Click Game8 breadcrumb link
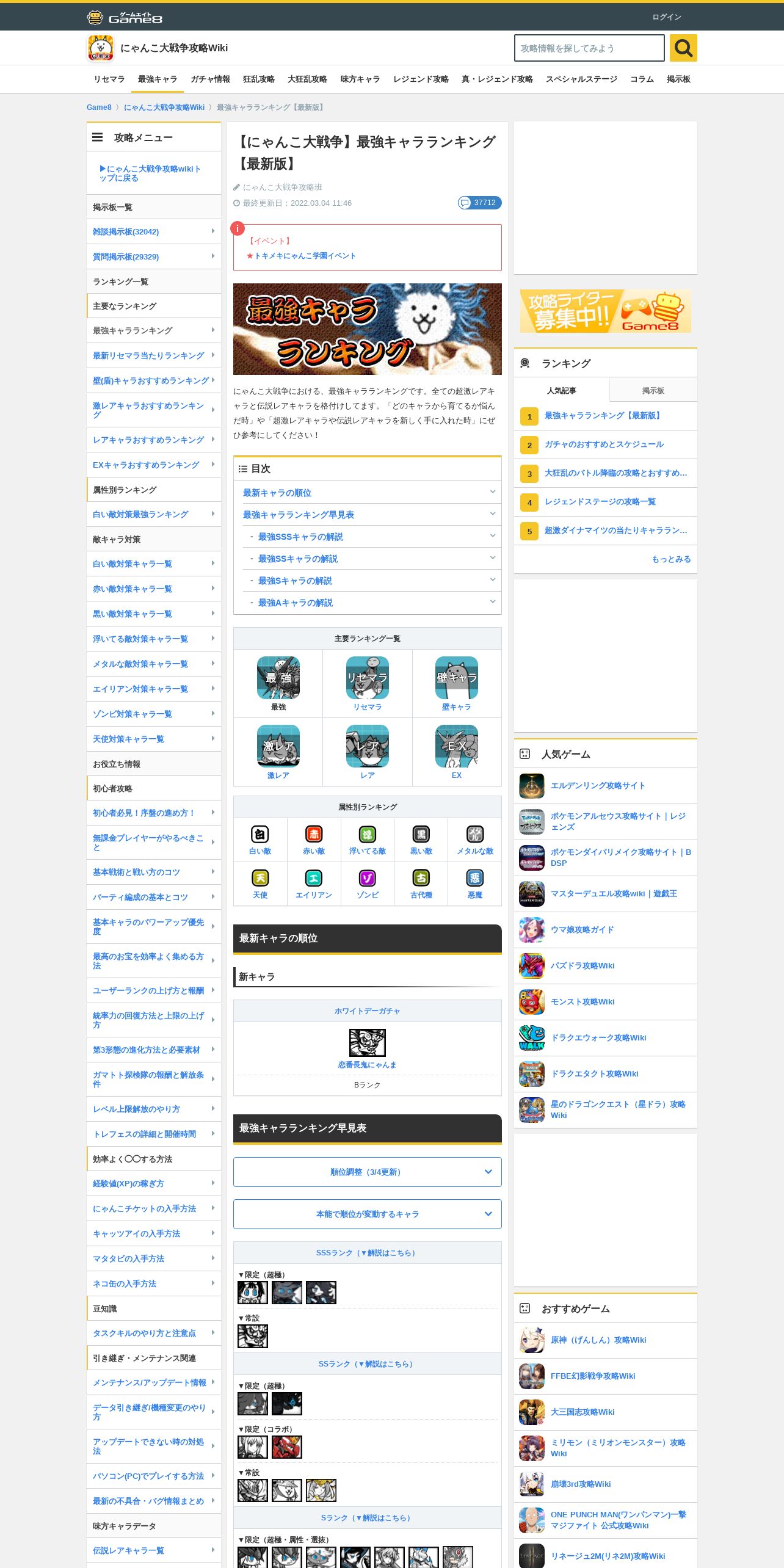Screen dimensions: 784x1568 click(x=99, y=107)
